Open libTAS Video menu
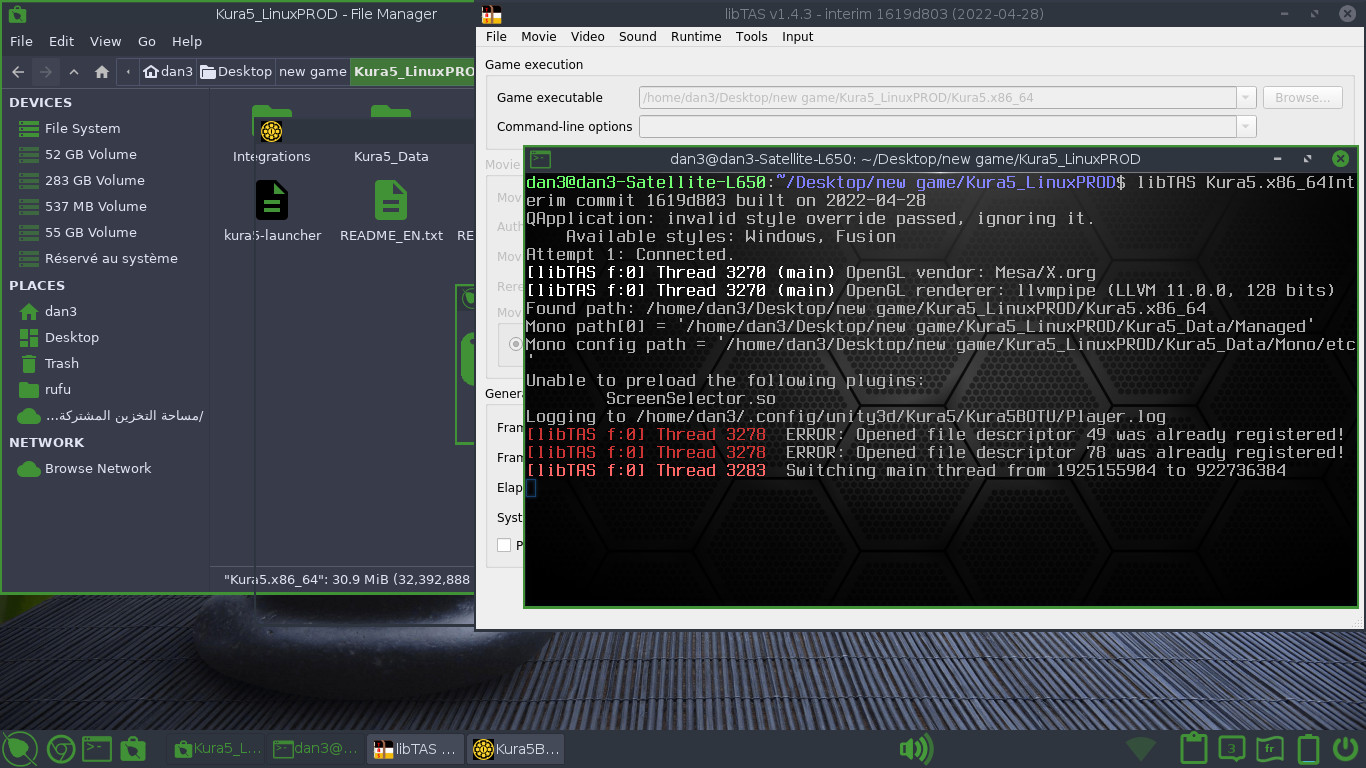 (x=588, y=36)
